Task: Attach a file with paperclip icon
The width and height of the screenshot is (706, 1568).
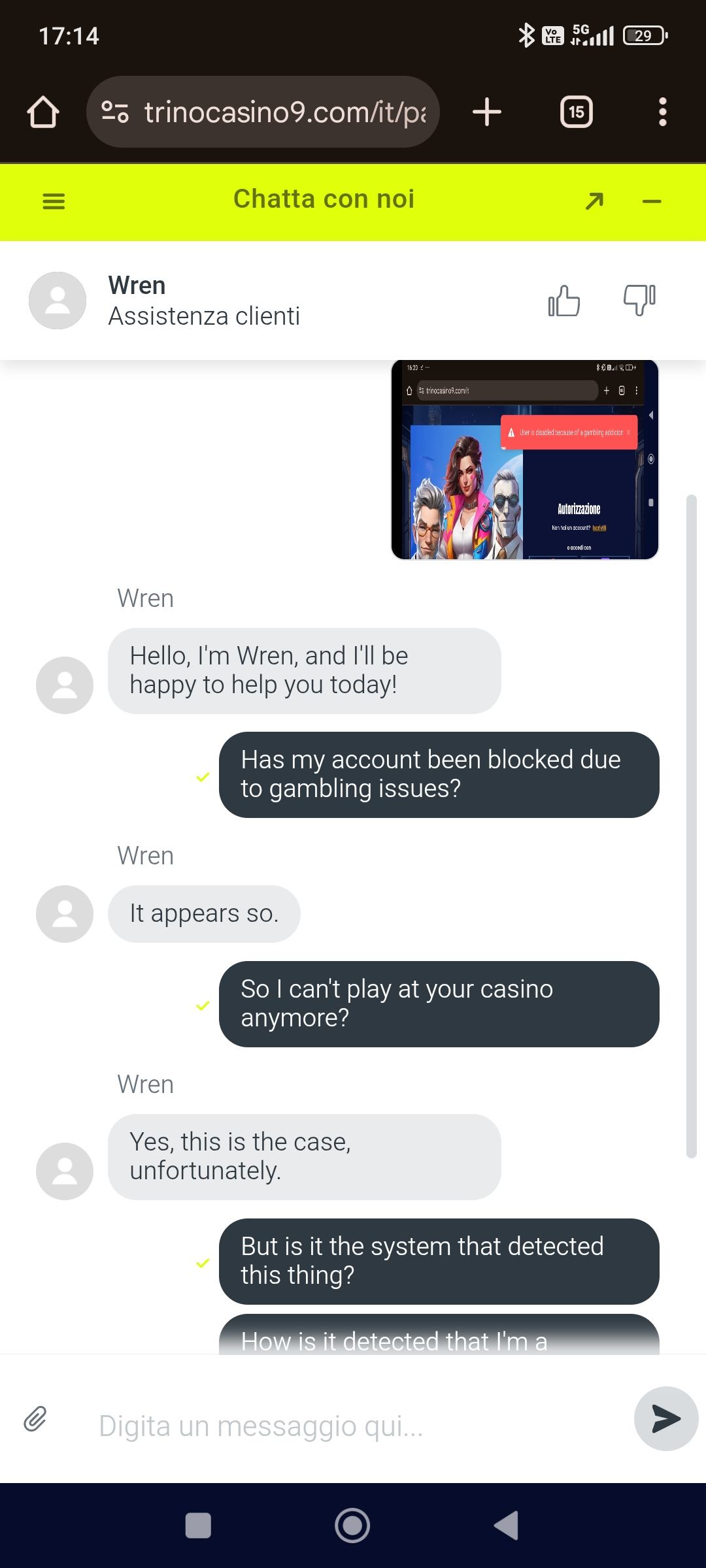Action: (x=35, y=1419)
